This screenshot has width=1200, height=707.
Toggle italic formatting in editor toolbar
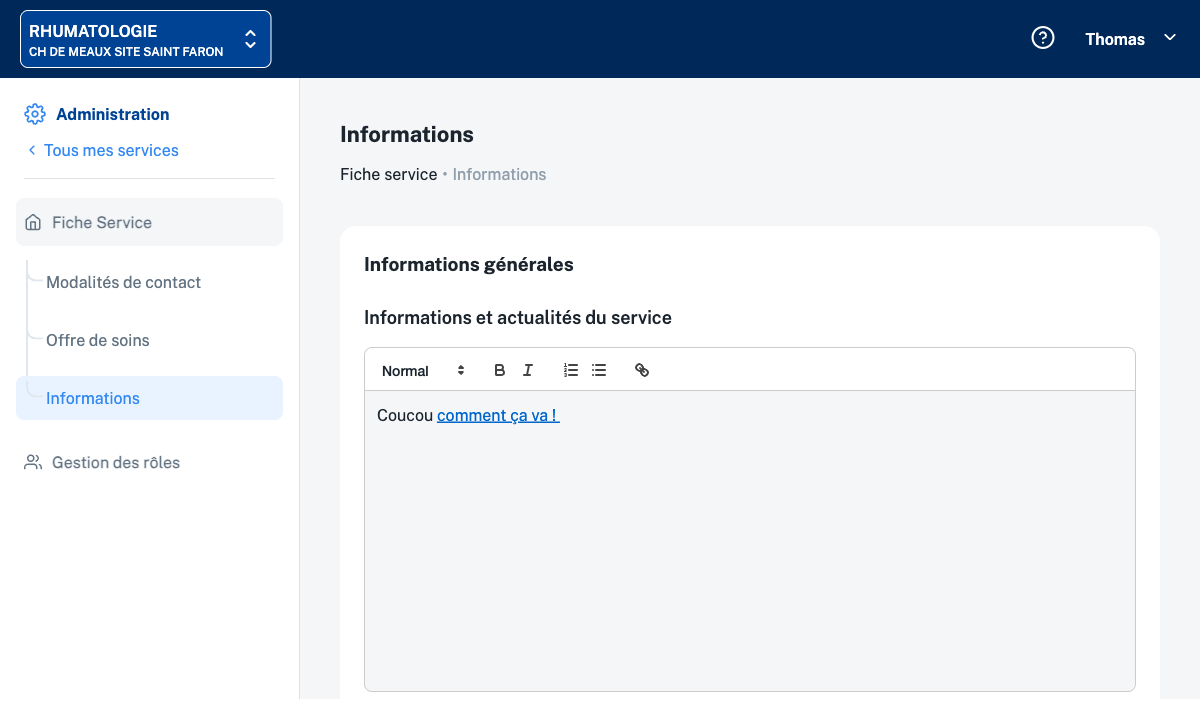528,370
